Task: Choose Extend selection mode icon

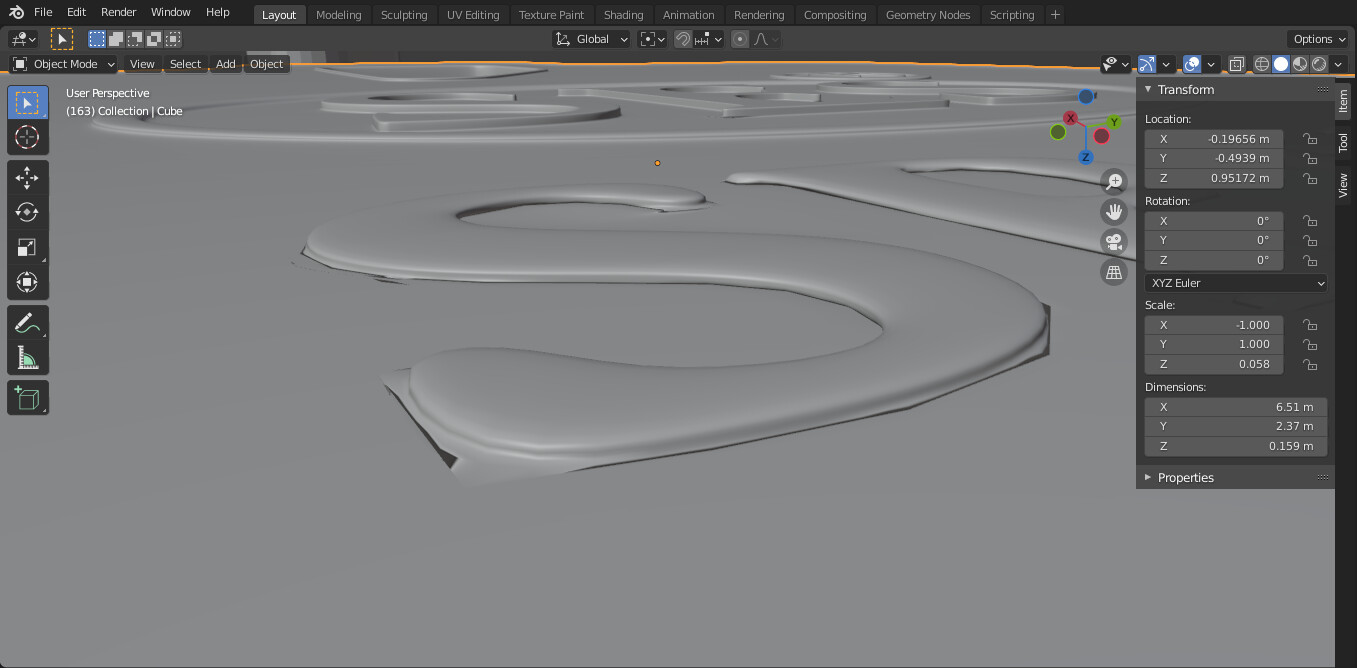Action: [x=116, y=39]
